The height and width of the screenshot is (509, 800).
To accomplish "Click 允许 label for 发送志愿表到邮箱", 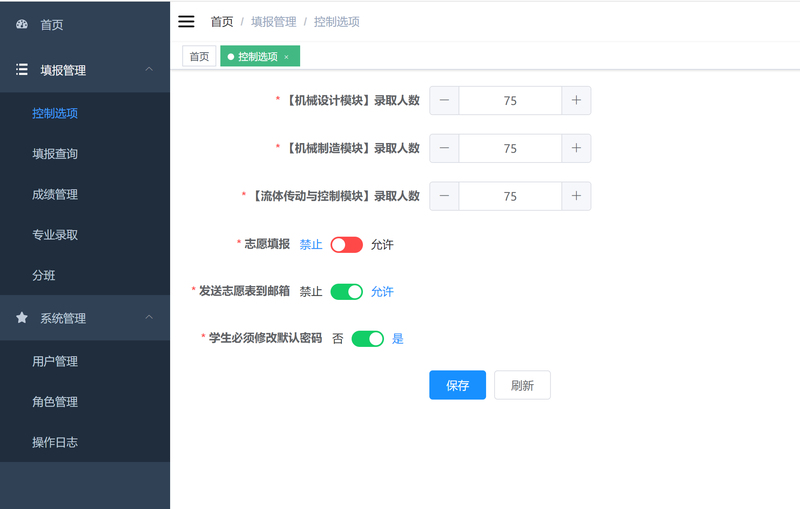I will click(382, 292).
